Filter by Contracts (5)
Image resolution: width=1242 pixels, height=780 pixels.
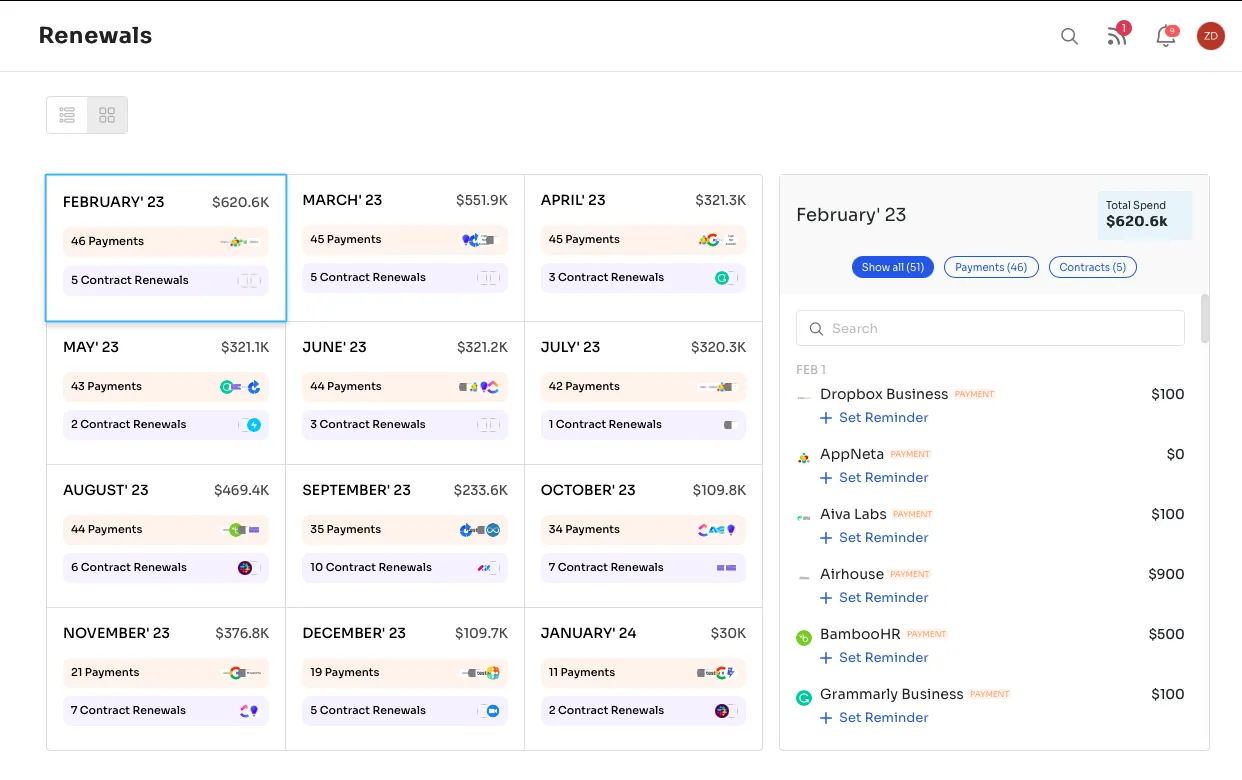(1093, 267)
